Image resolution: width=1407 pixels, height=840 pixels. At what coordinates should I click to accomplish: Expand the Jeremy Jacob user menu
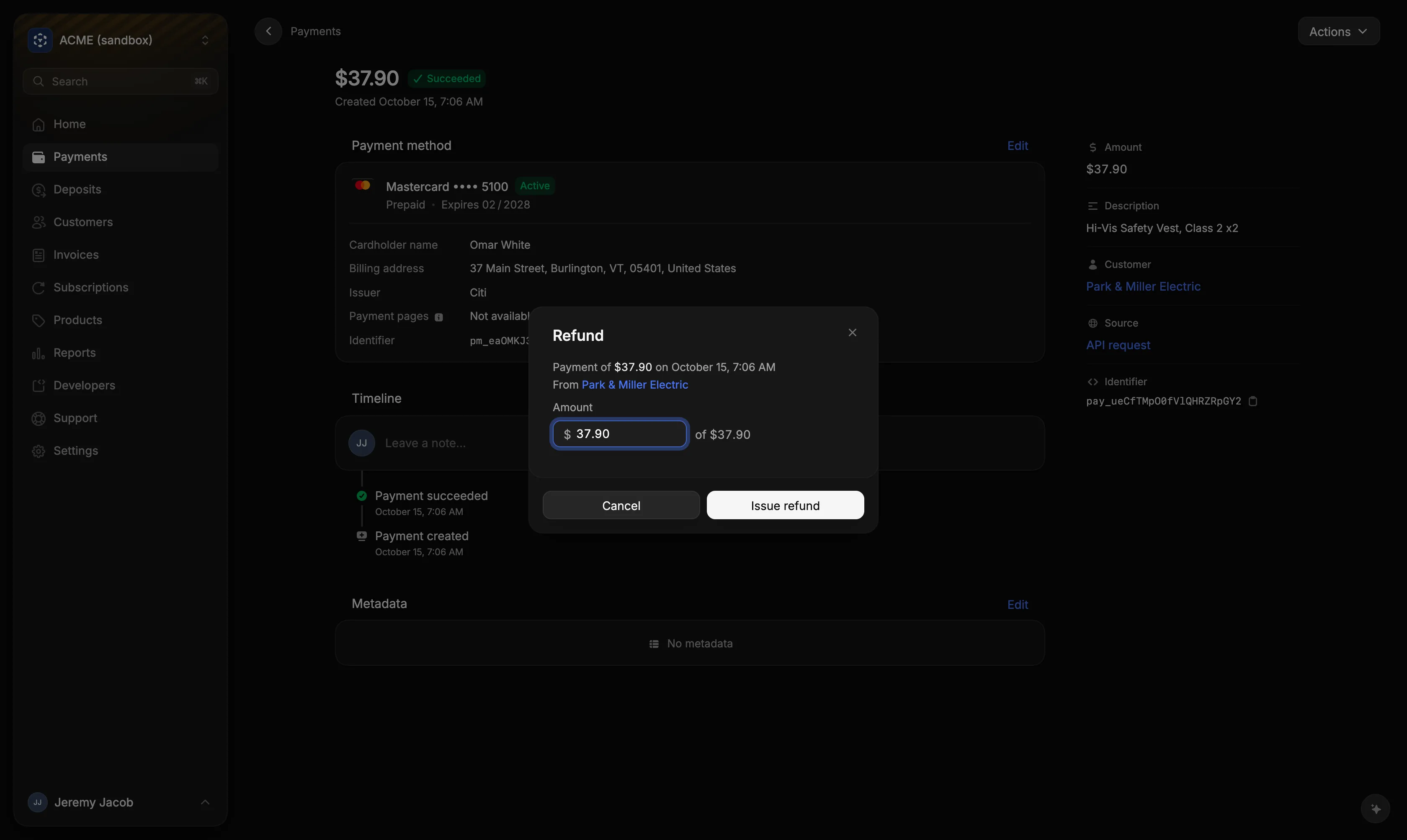click(120, 802)
